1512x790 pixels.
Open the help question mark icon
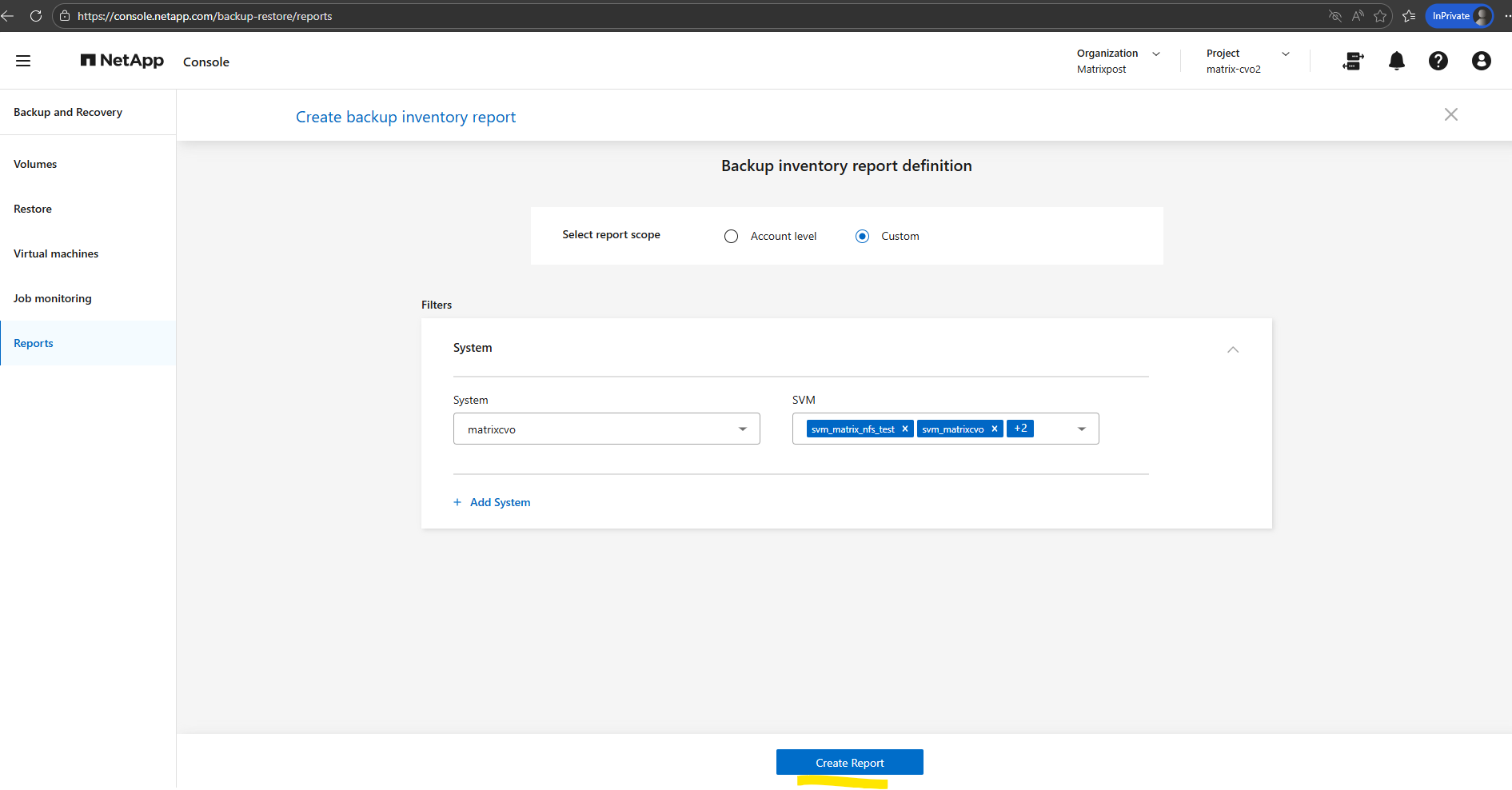(x=1438, y=61)
